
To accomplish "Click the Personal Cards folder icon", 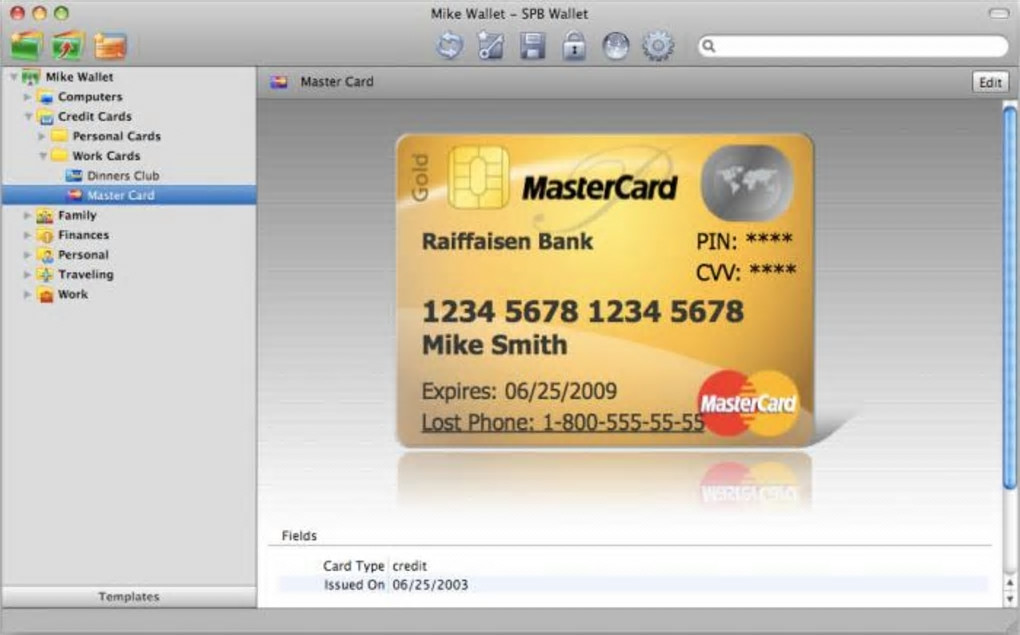I will coord(59,136).
